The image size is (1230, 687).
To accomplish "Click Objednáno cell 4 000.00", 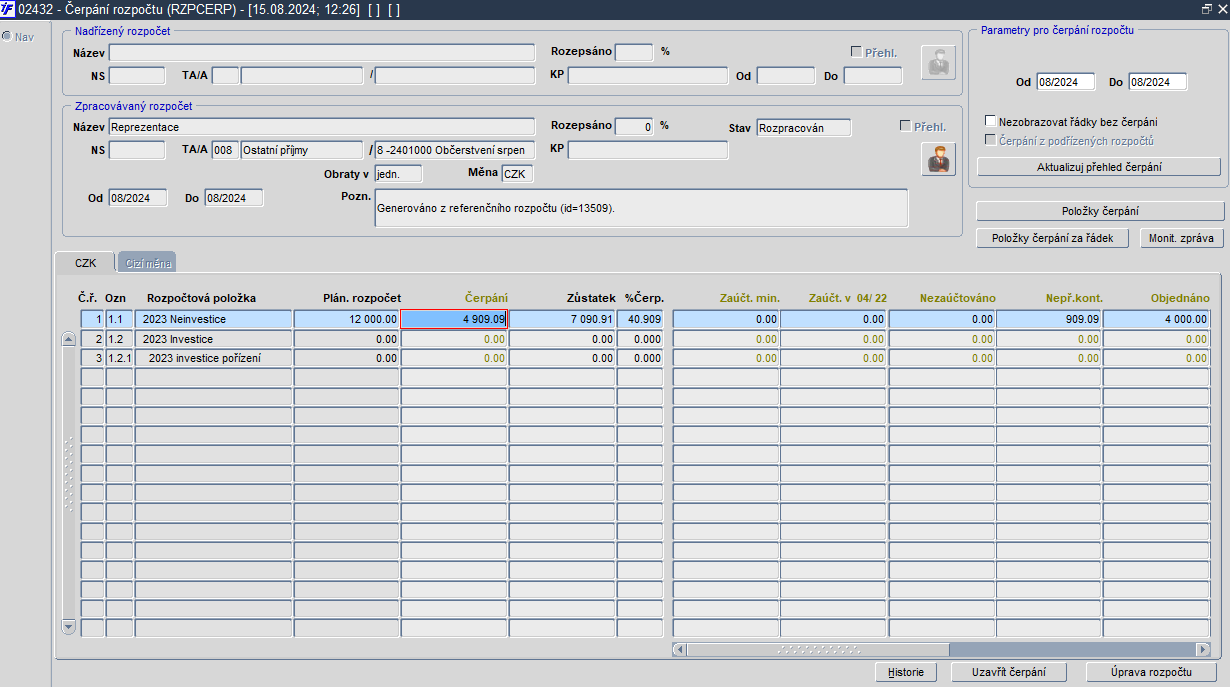I will click(x=1157, y=319).
